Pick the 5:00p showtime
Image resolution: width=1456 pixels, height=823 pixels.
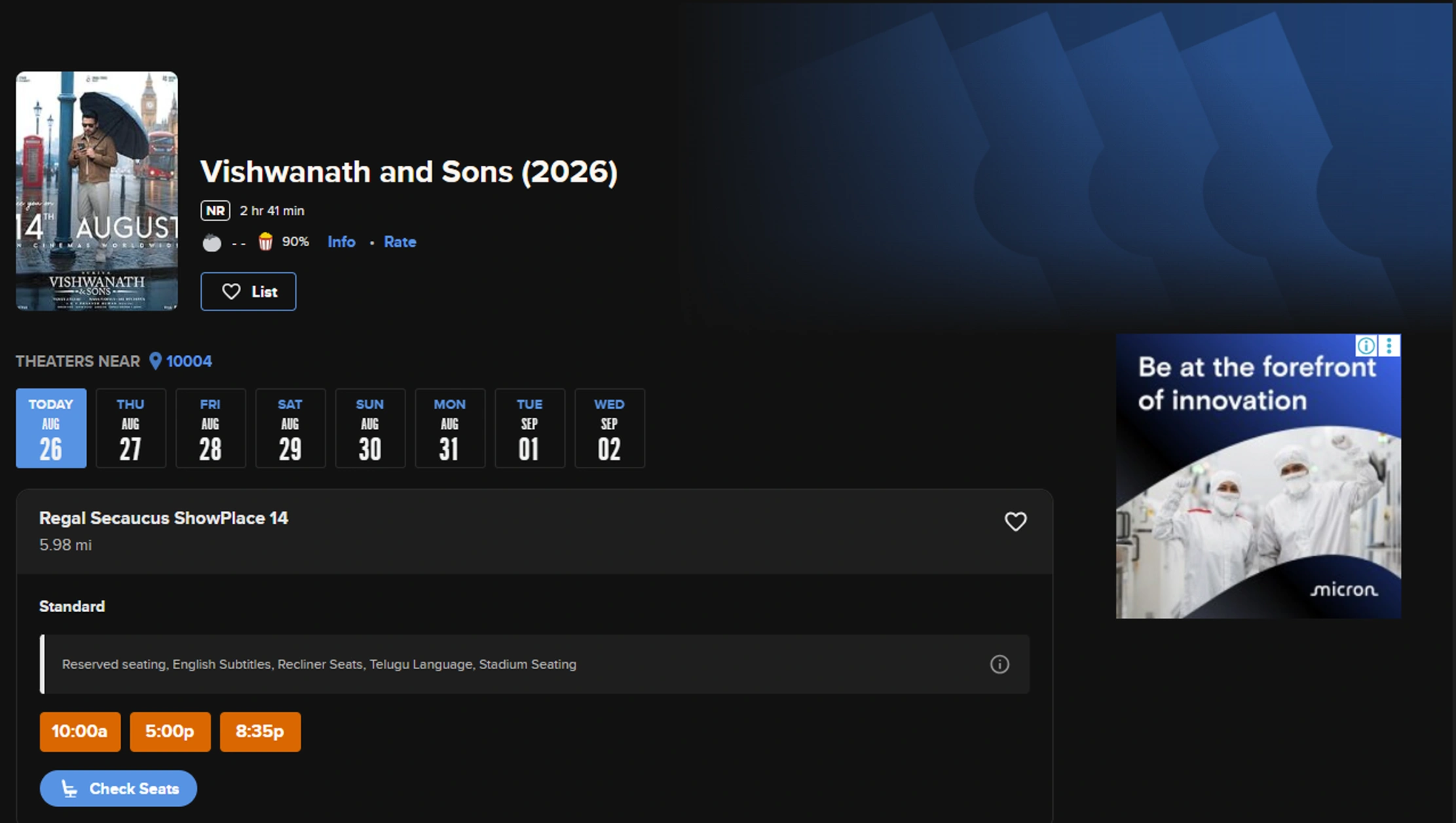point(170,731)
